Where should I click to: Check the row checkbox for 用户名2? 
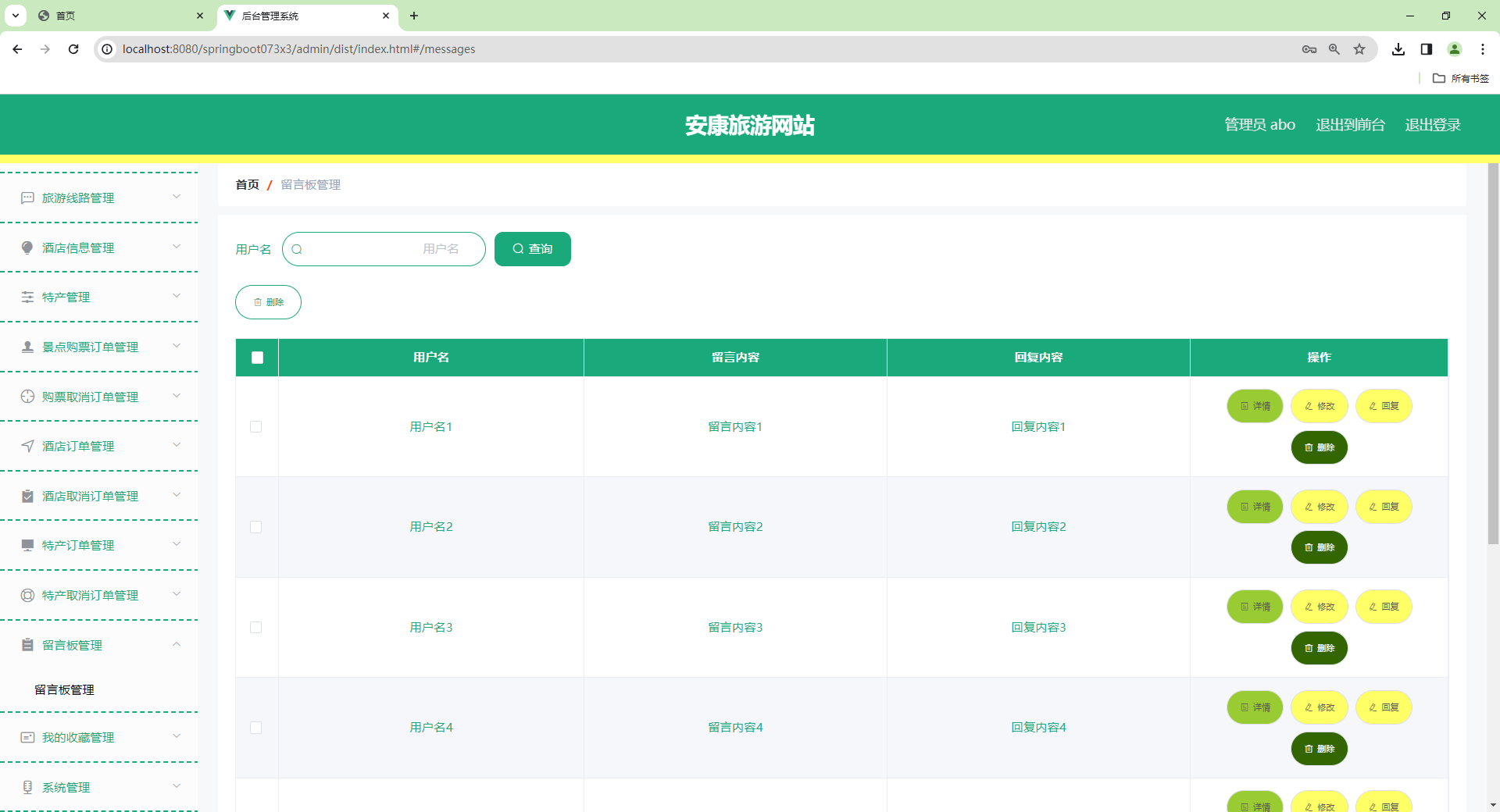(x=255, y=527)
